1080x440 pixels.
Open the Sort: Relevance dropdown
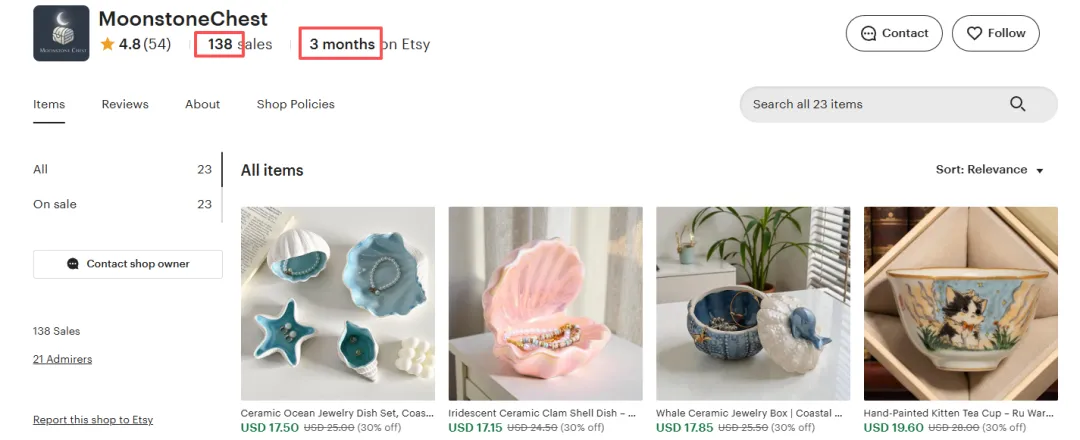point(989,169)
